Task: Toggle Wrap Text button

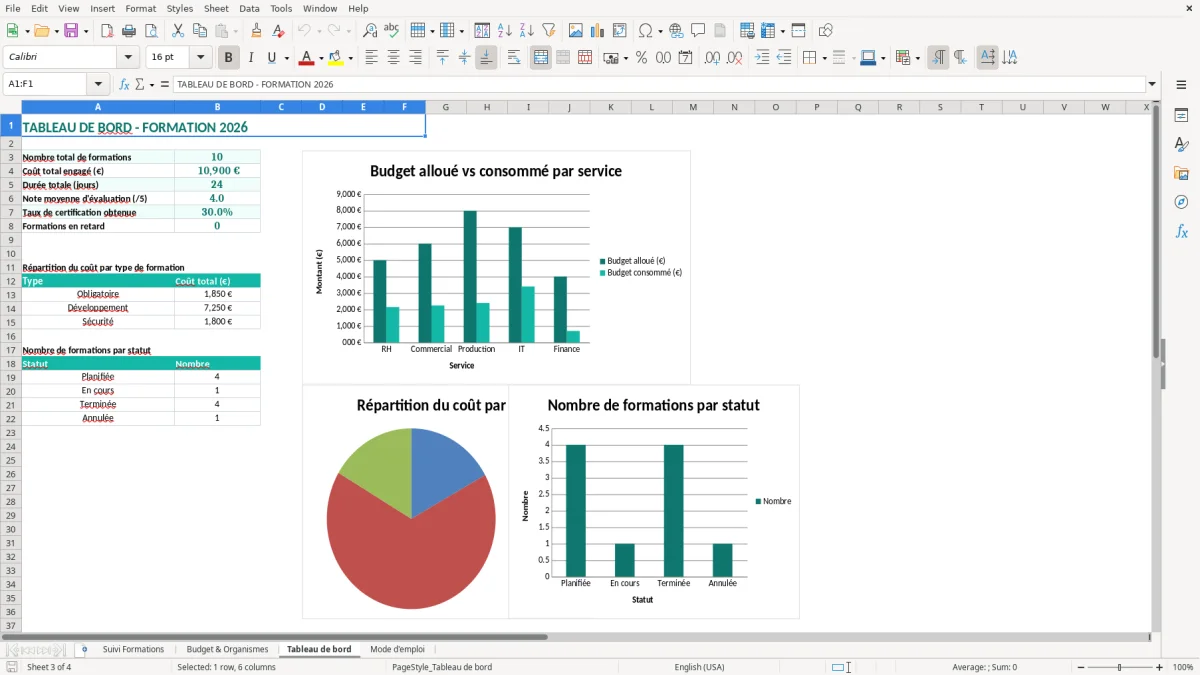Action: point(514,58)
